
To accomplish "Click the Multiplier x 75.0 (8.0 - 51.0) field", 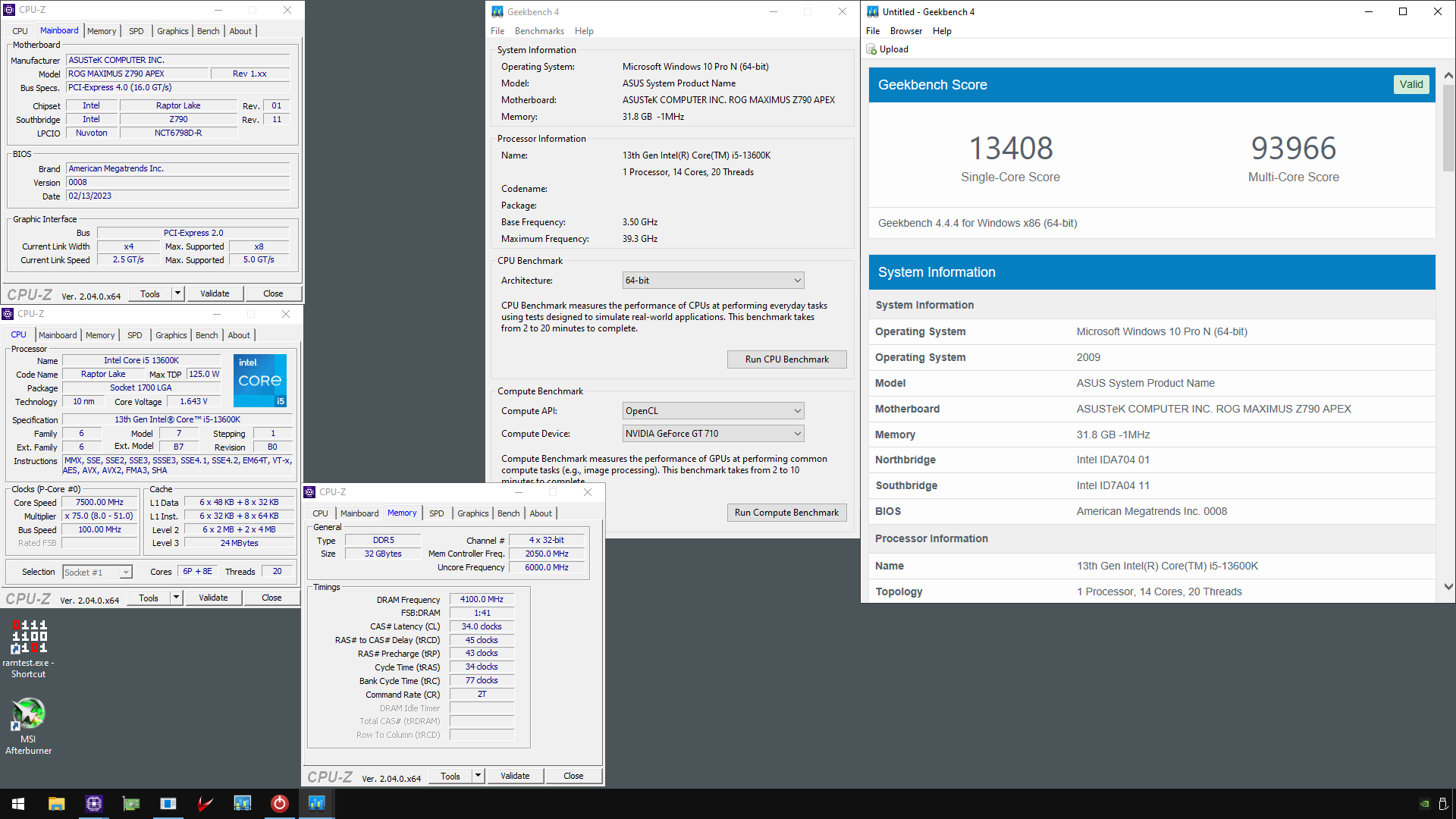I will (x=99, y=516).
